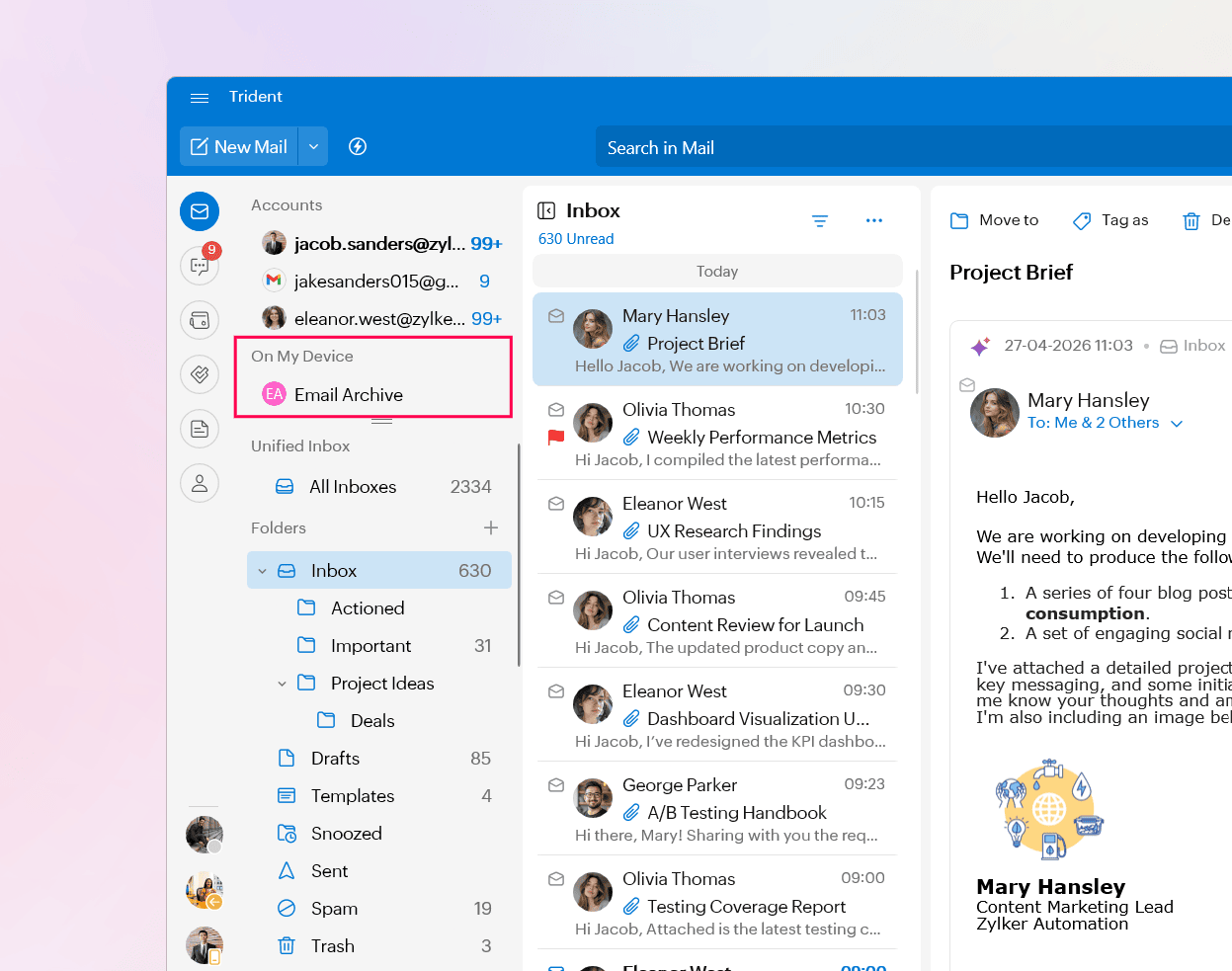
Task: Open UX Research Findings email
Action: click(x=717, y=526)
